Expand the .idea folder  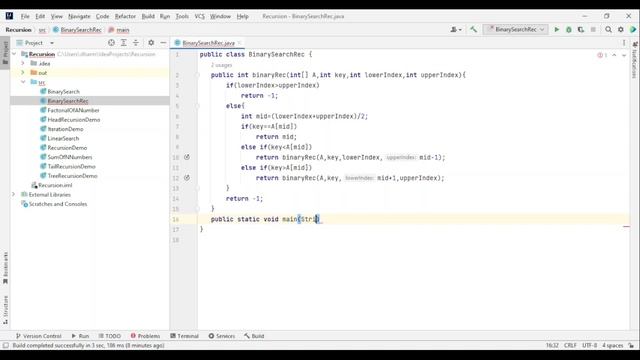(x=23, y=63)
